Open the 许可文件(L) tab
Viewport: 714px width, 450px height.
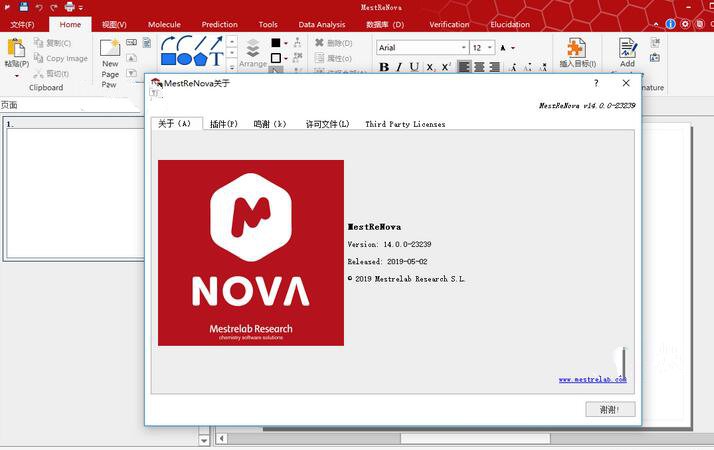coord(327,124)
